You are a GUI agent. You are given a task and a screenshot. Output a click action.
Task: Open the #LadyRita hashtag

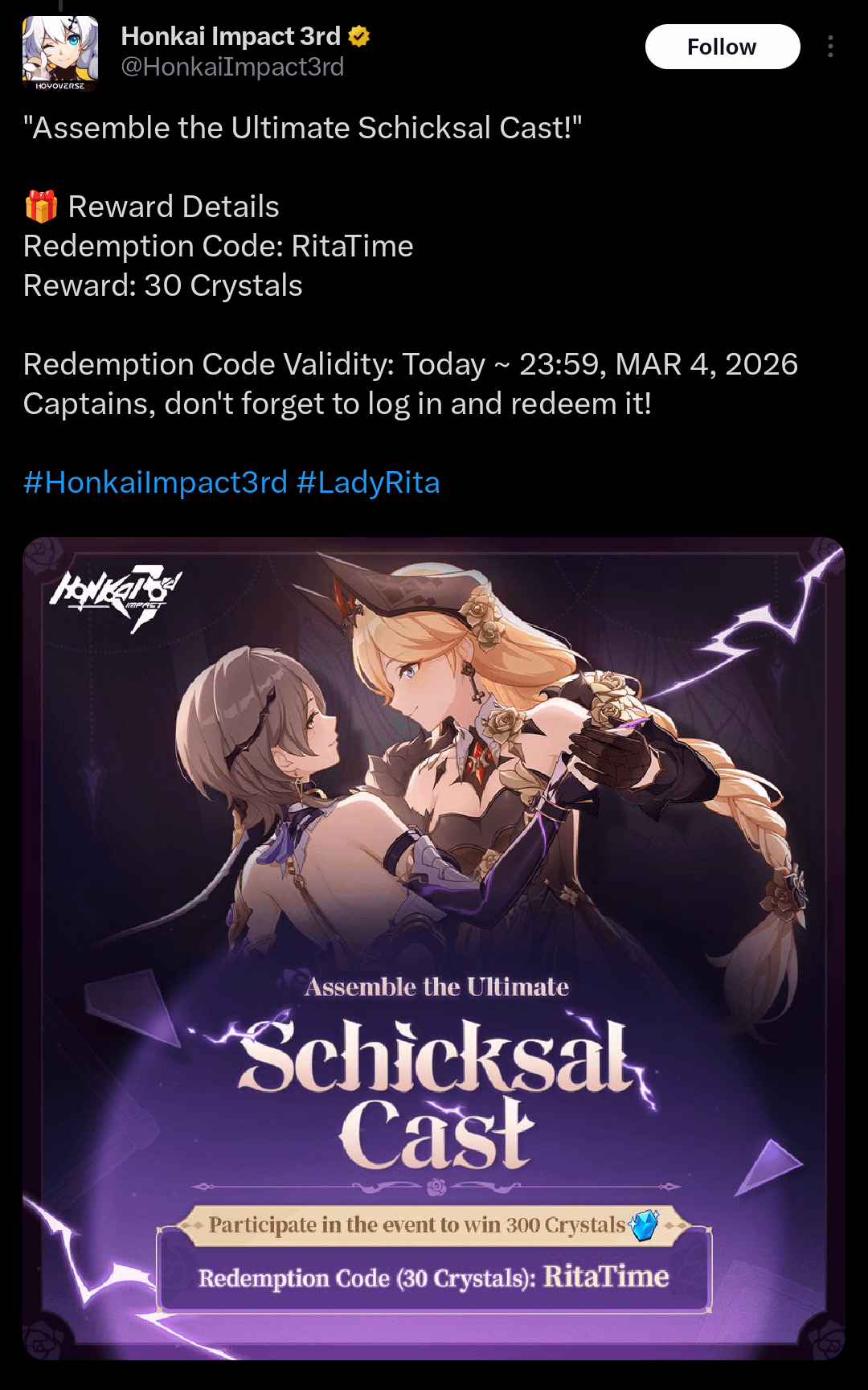pyautogui.click(x=368, y=482)
